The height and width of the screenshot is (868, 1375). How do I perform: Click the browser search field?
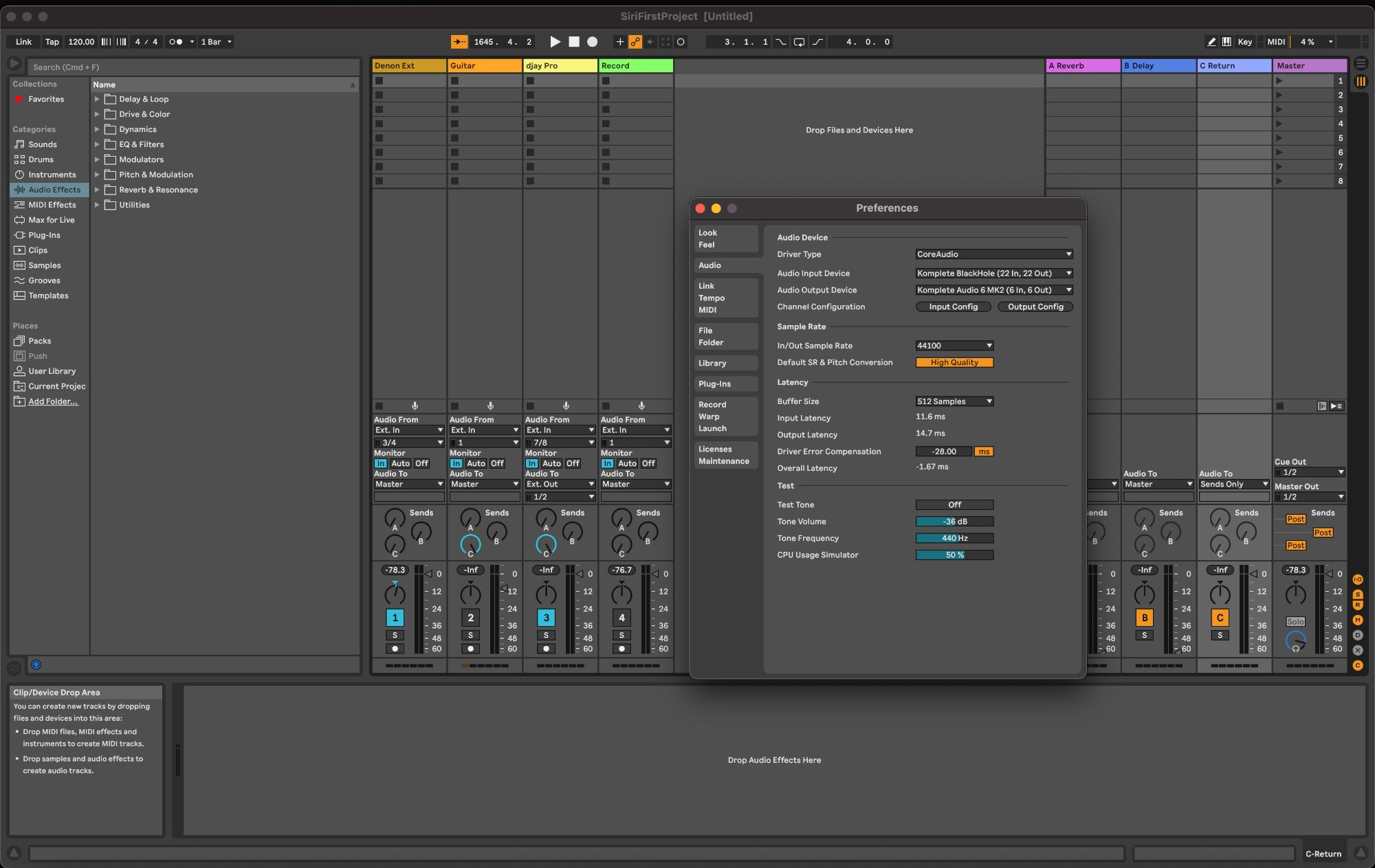[x=192, y=67]
